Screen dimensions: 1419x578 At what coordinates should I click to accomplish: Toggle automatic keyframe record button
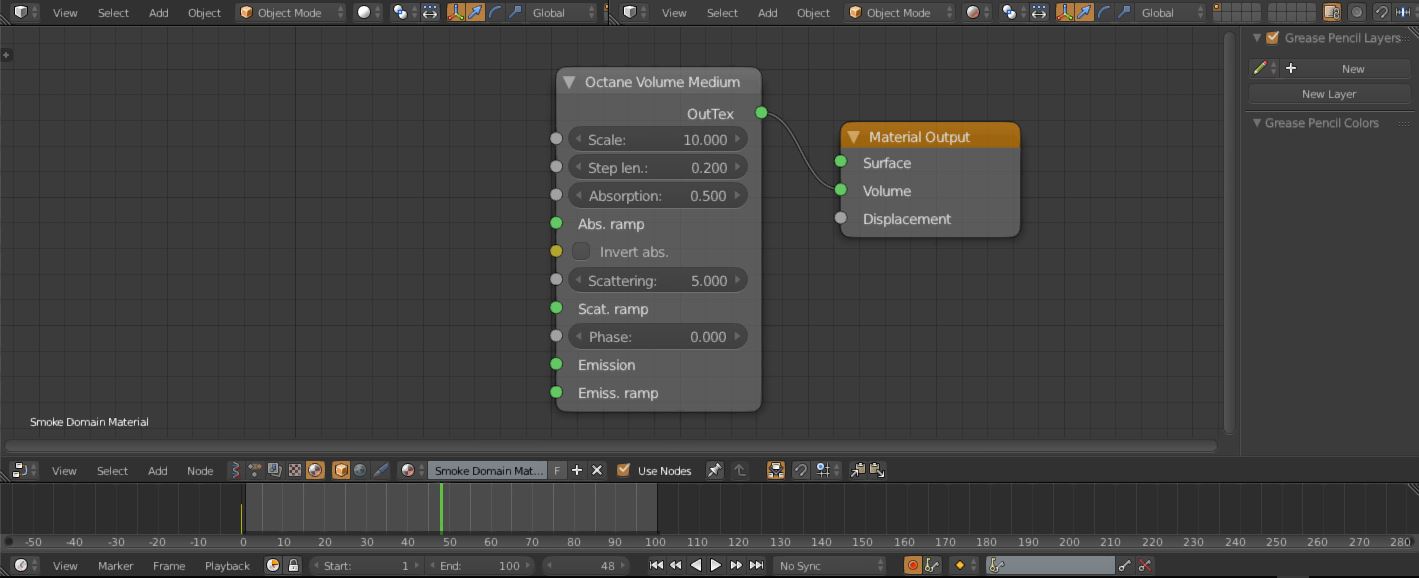click(912, 565)
